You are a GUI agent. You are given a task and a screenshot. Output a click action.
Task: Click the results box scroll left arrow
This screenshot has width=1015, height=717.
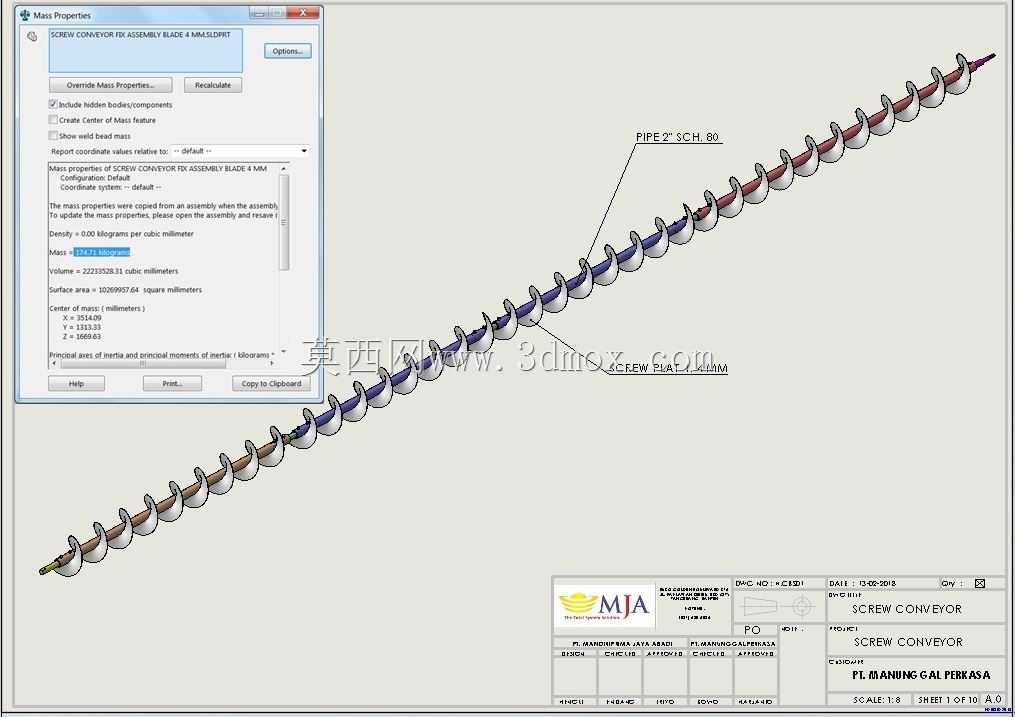tap(54, 364)
